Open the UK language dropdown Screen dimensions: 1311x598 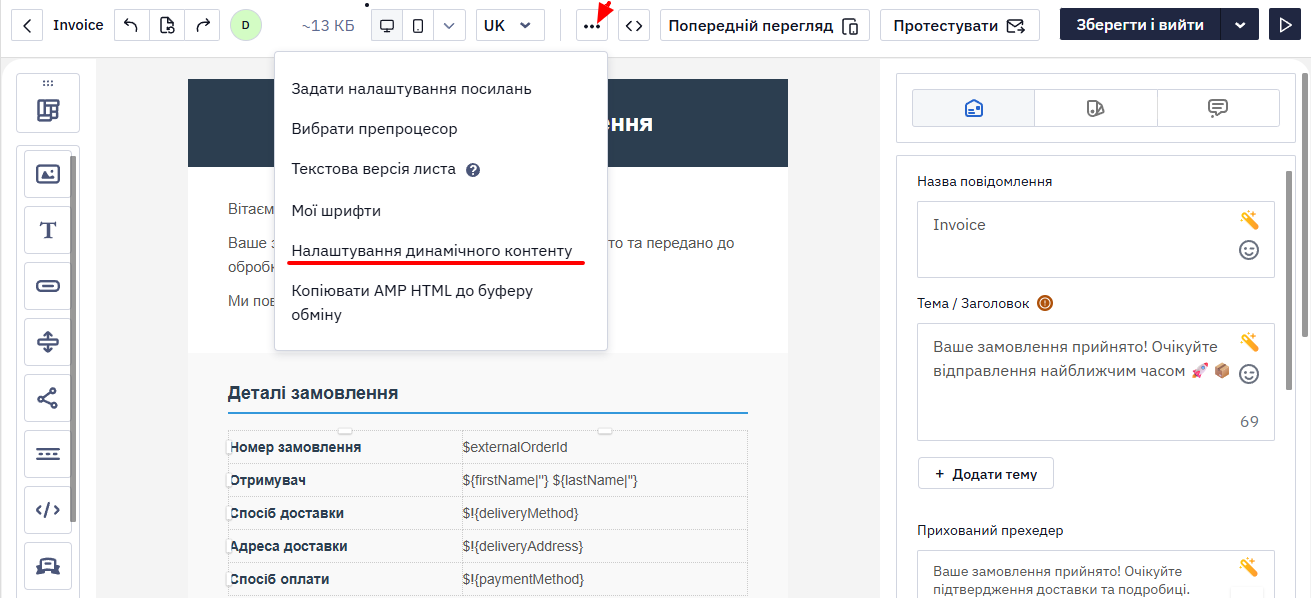tap(510, 25)
